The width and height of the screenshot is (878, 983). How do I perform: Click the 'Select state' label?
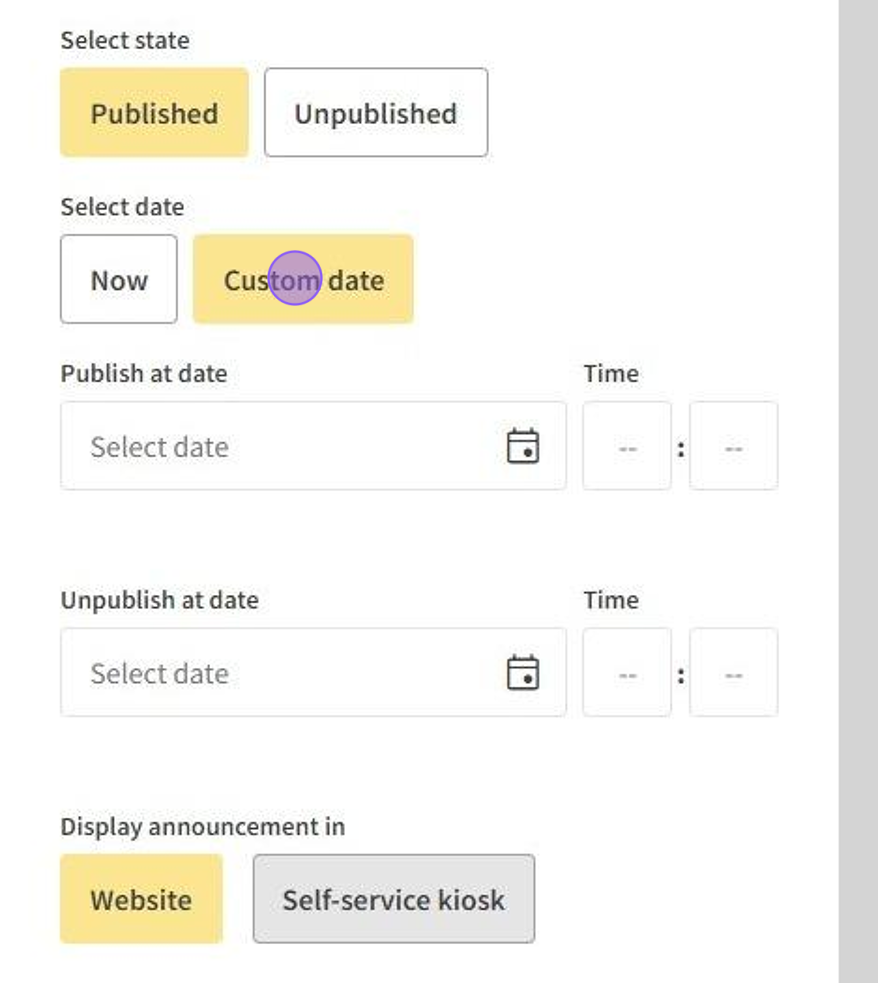(124, 40)
